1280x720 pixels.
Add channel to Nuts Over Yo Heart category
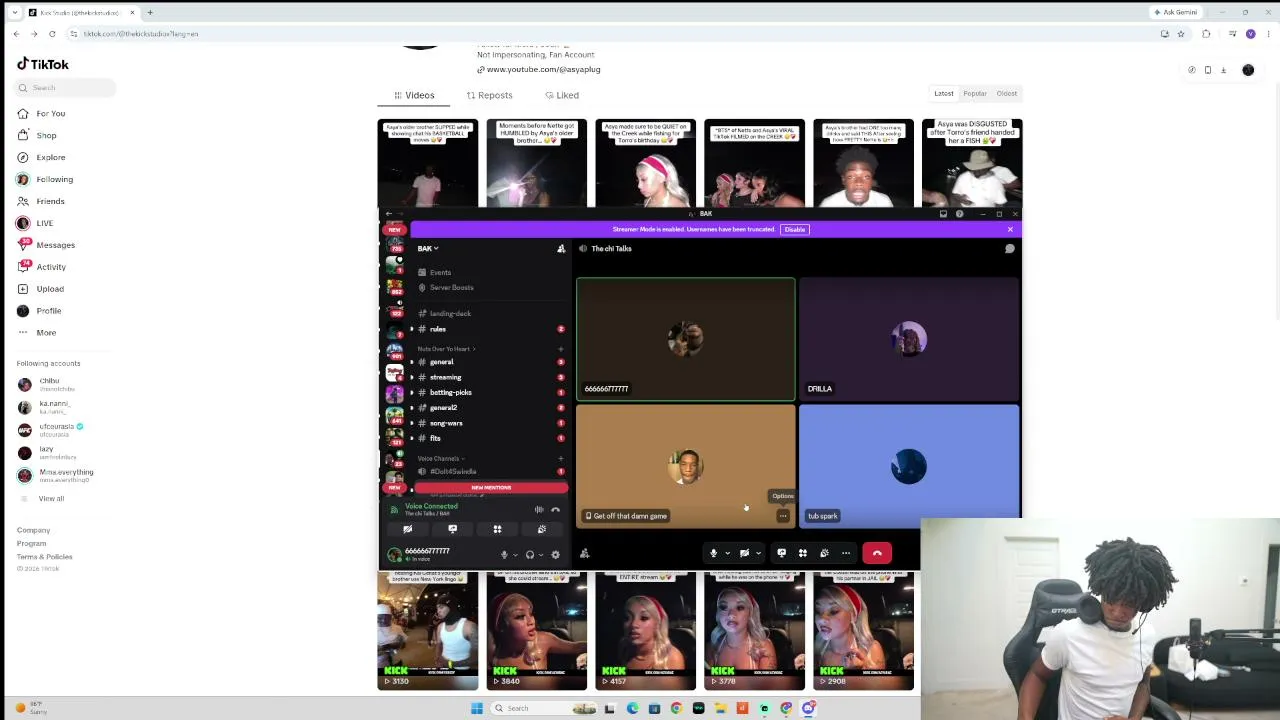(x=560, y=349)
